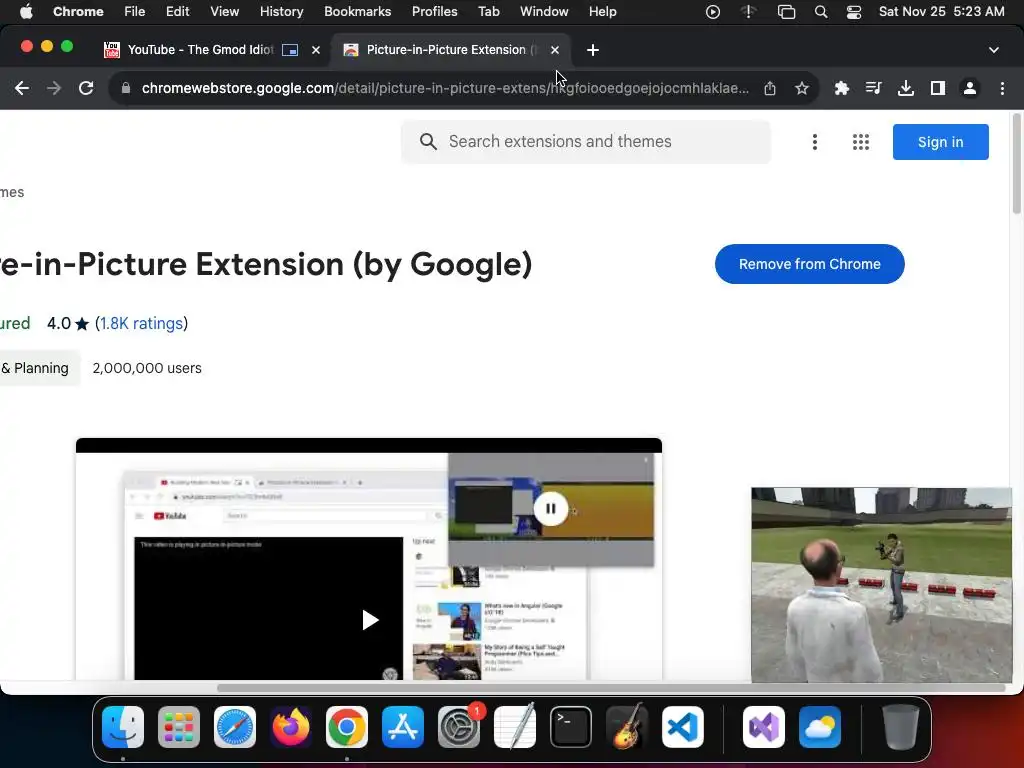Expand the tab search chevron
The image size is (1024, 768).
pyautogui.click(x=994, y=50)
